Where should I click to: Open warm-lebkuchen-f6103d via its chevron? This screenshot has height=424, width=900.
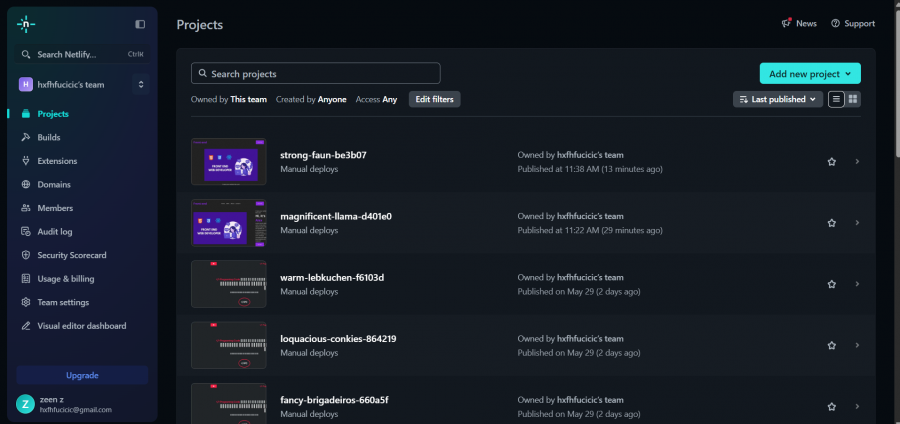pyautogui.click(x=858, y=284)
